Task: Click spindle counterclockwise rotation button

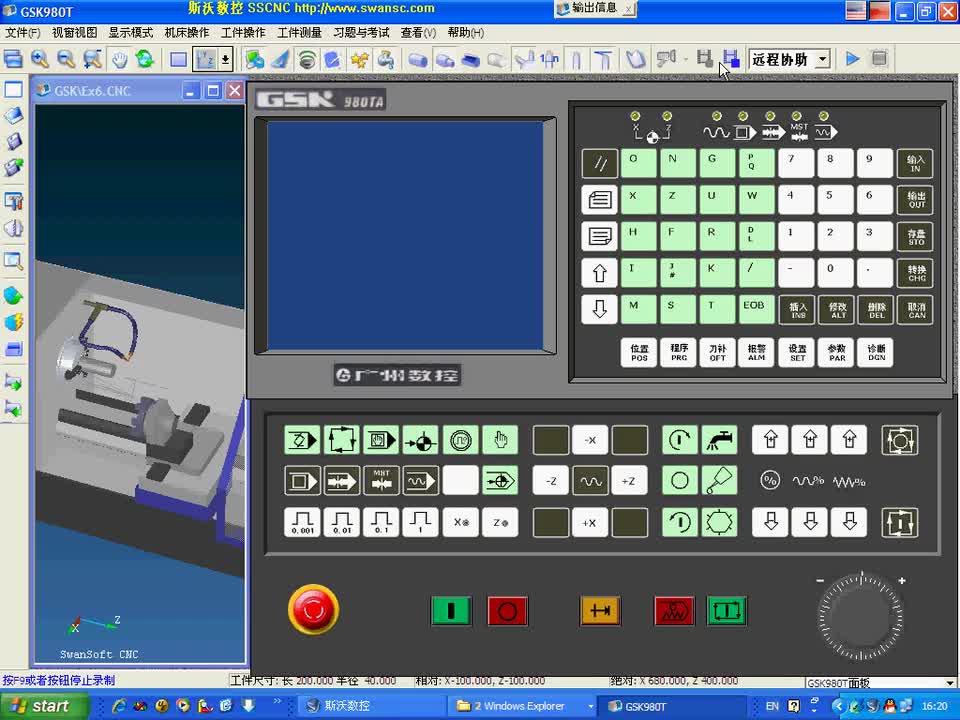Action: [680, 523]
